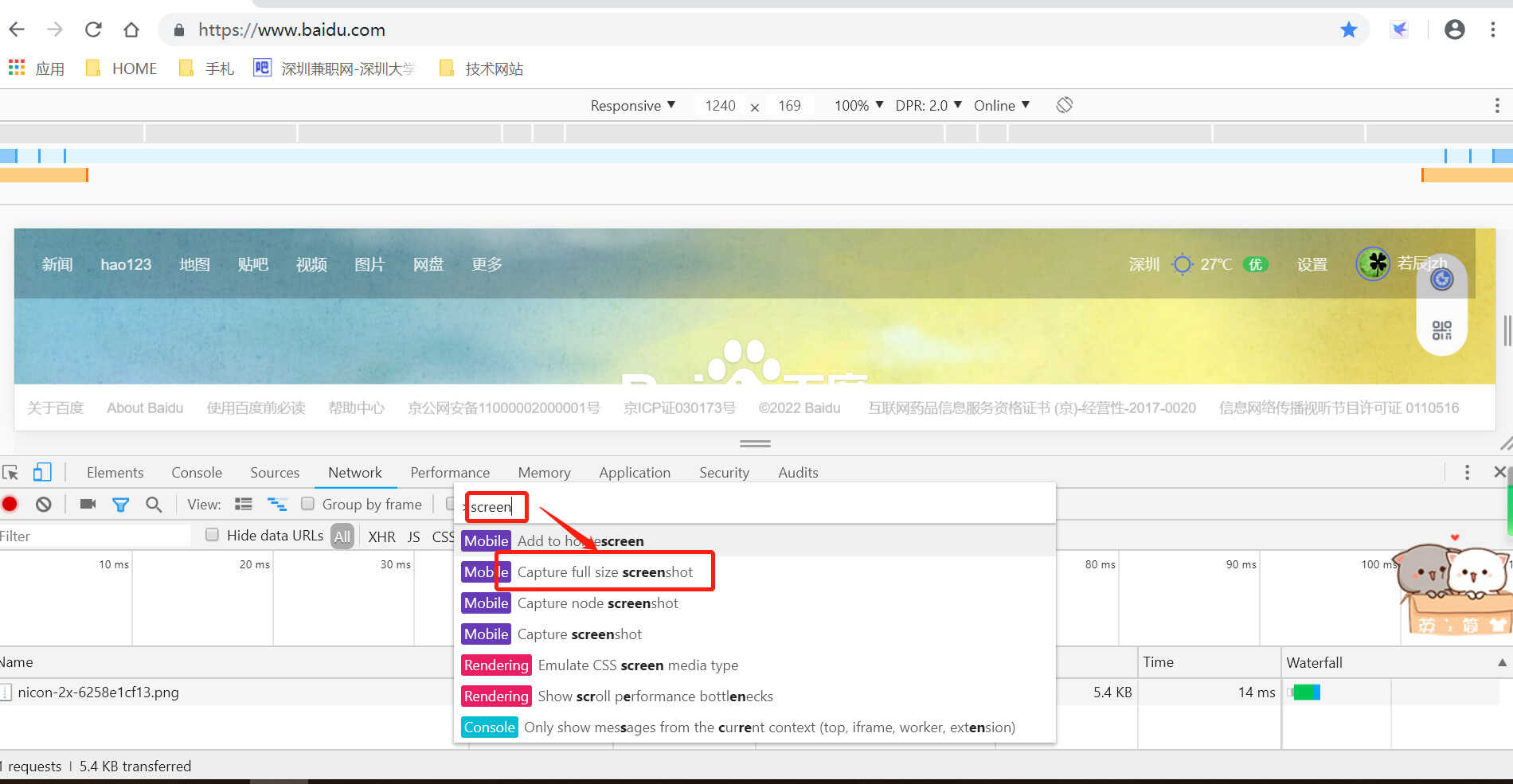Select Emulate CSS screen media type
Screen dimensions: 1513x784
(x=755, y=665)
